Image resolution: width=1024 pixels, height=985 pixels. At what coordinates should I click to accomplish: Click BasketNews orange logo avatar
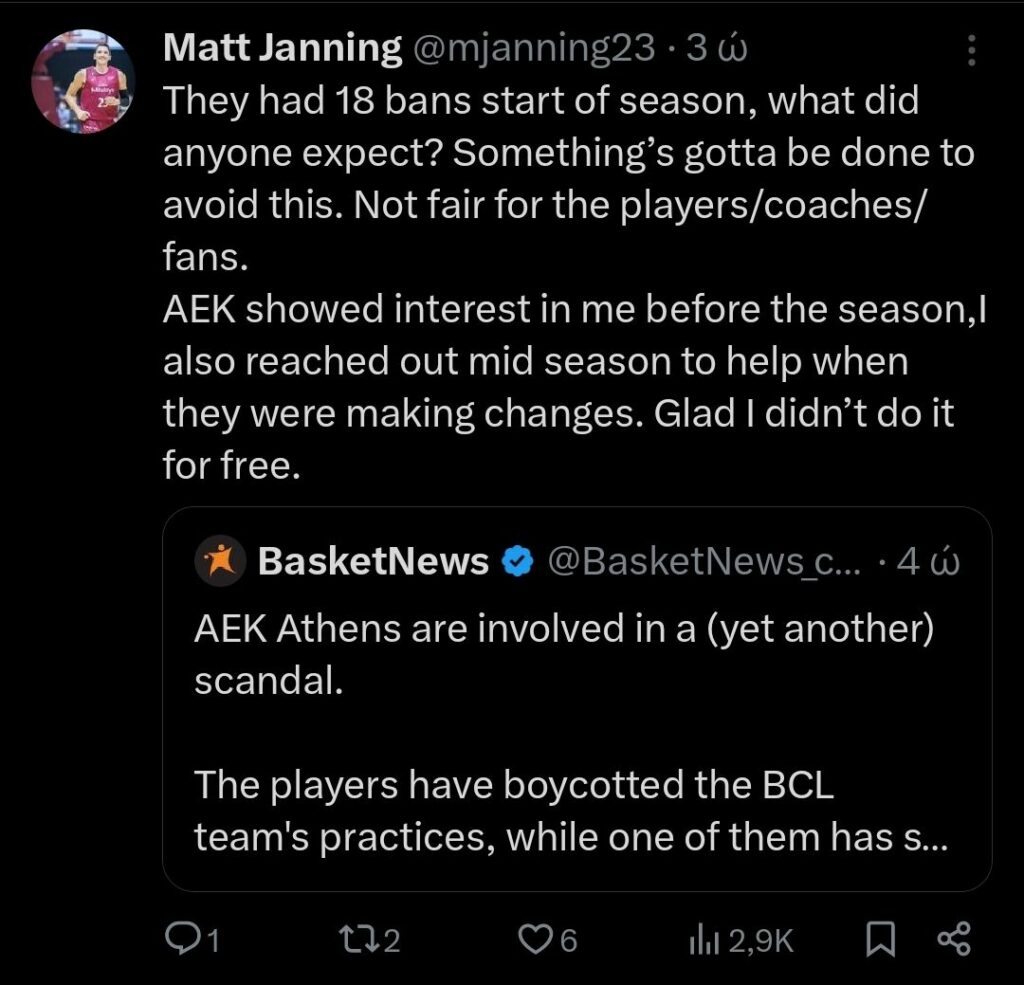[220, 561]
